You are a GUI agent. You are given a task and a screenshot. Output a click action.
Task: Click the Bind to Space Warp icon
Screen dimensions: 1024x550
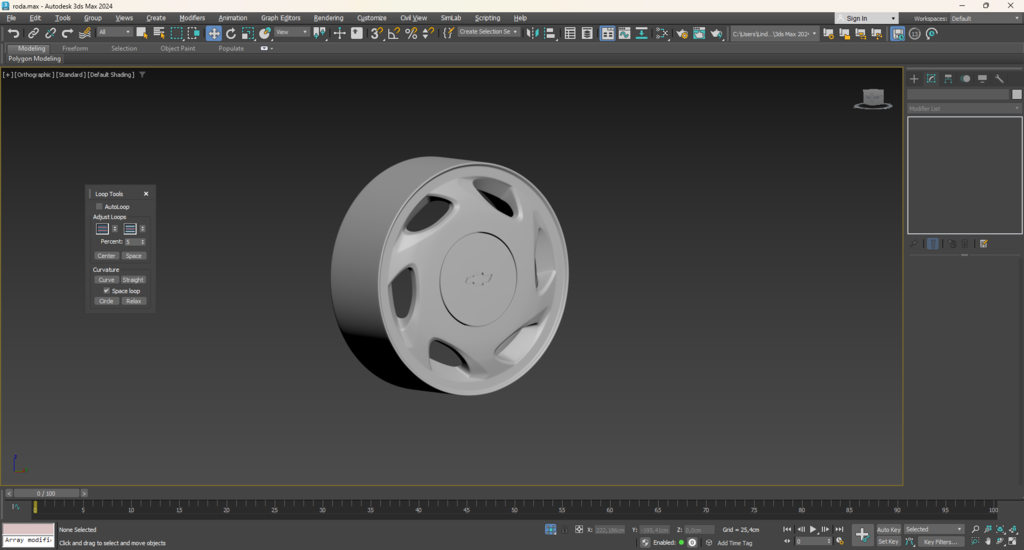pos(85,33)
